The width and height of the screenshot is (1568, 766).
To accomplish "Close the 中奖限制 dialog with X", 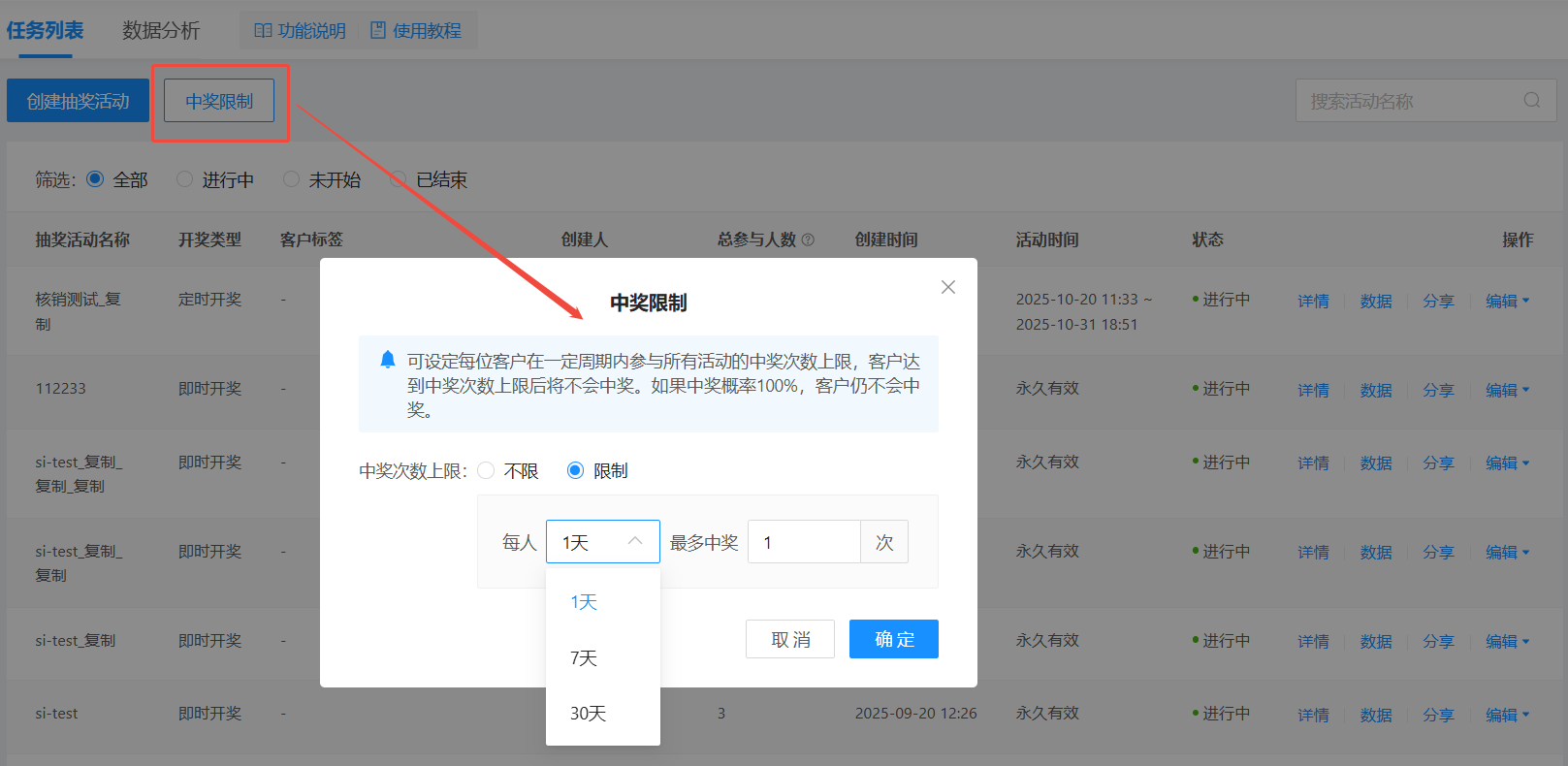I will point(947,287).
